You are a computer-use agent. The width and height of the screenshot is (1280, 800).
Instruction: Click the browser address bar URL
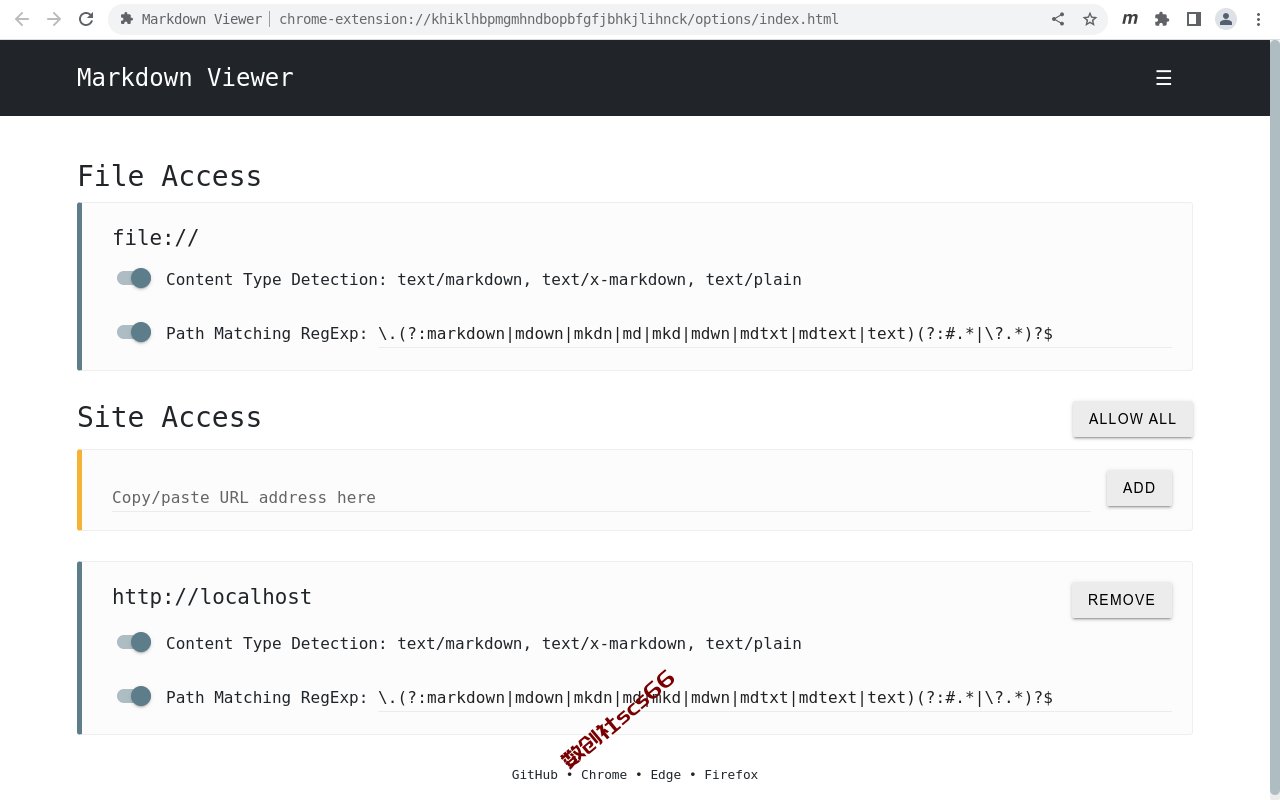coord(559,19)
